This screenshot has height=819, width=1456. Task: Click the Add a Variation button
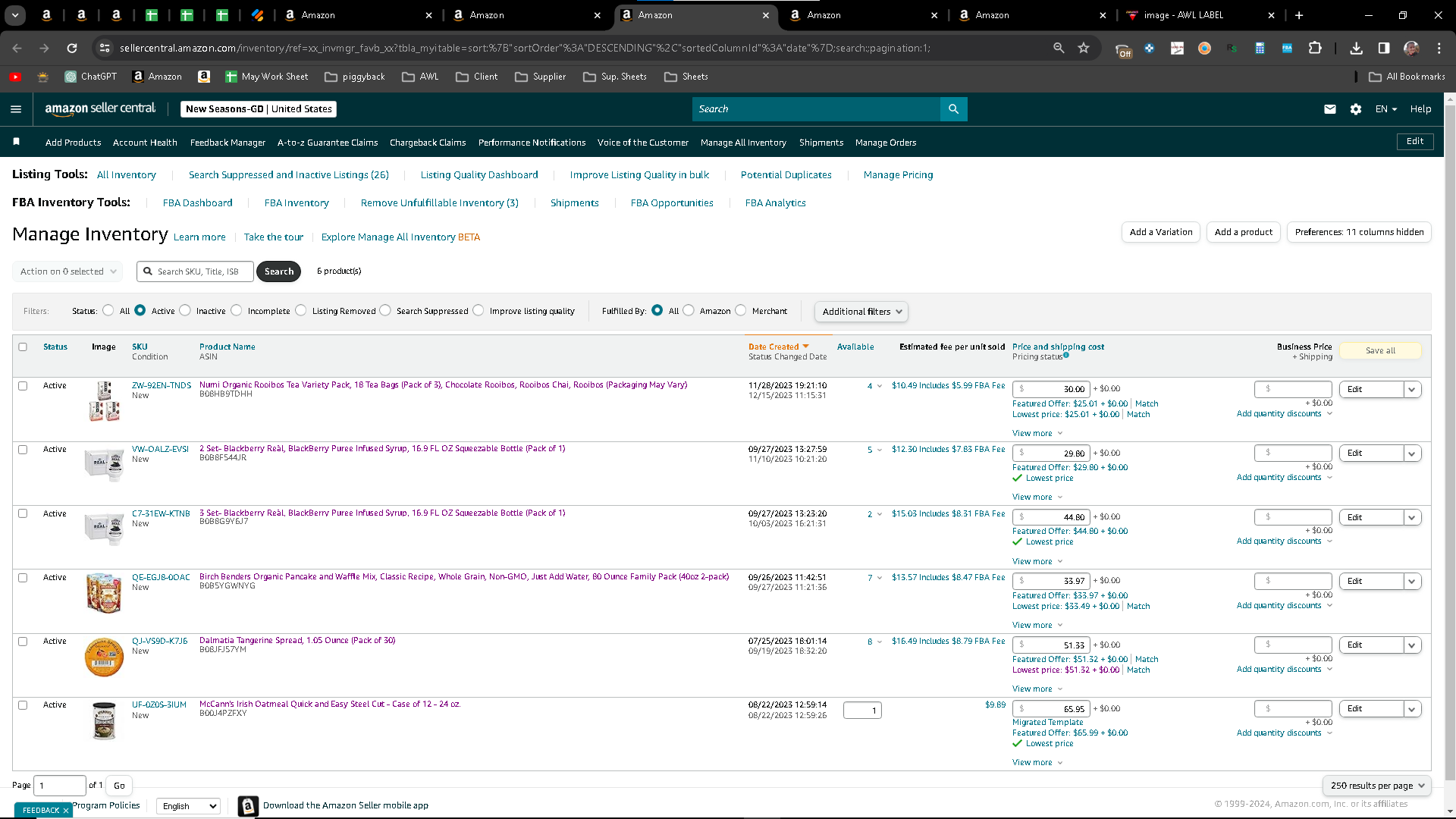(1161, 232)
